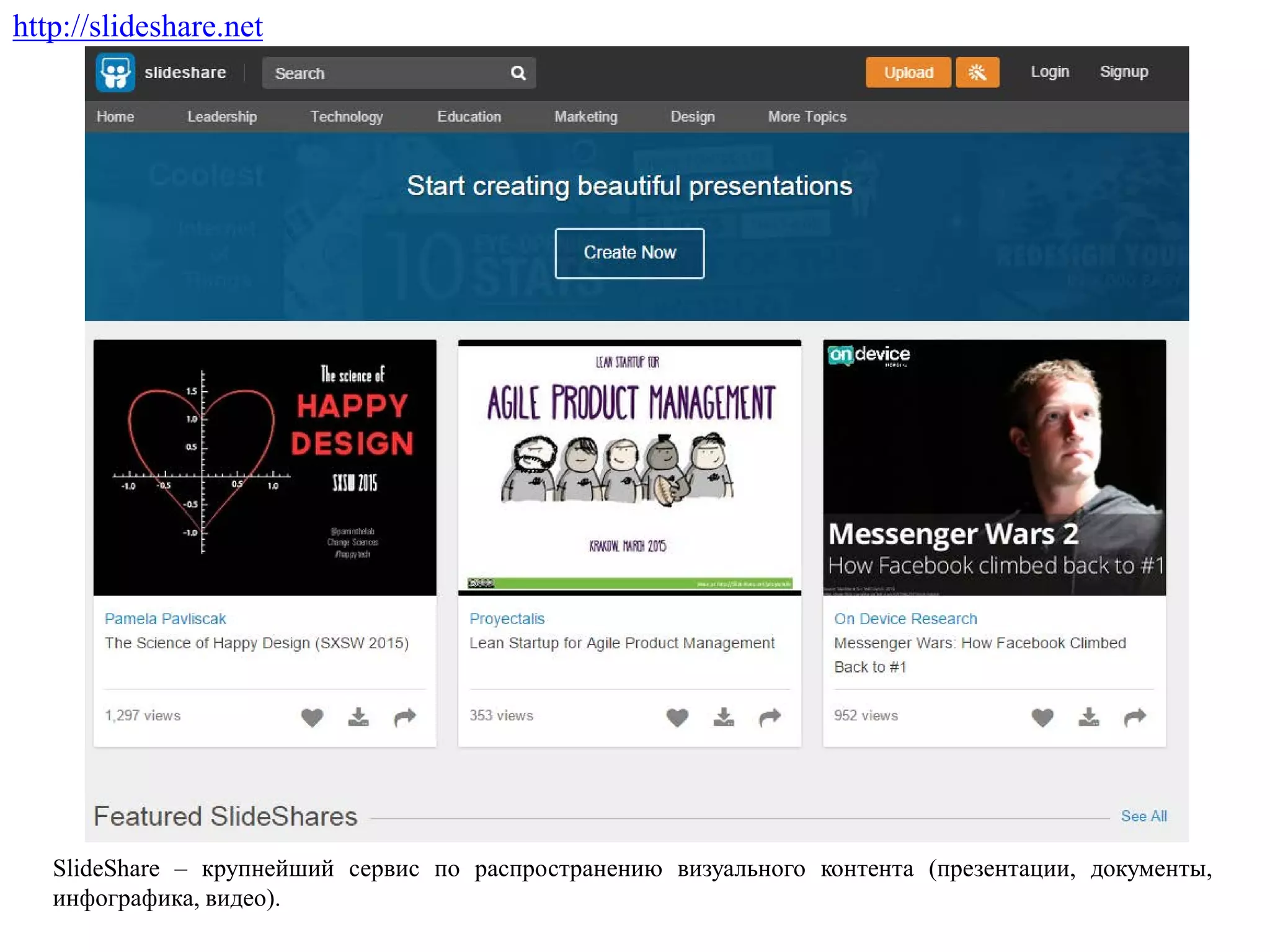
Task: Share The Science of Happy Design card
Action: point(405,716)
